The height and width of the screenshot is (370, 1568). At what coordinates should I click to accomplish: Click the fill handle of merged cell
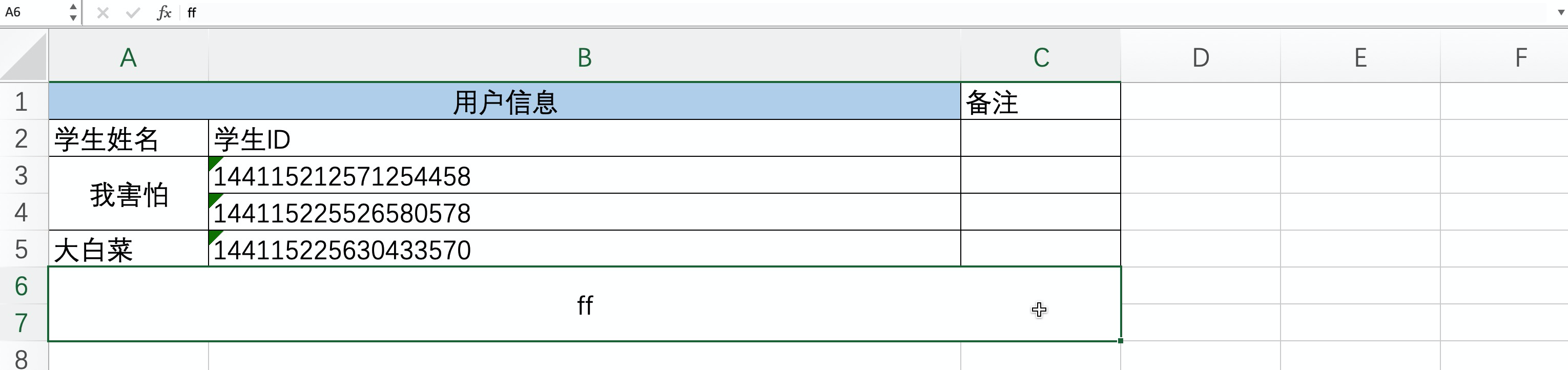pos(1120,341)
